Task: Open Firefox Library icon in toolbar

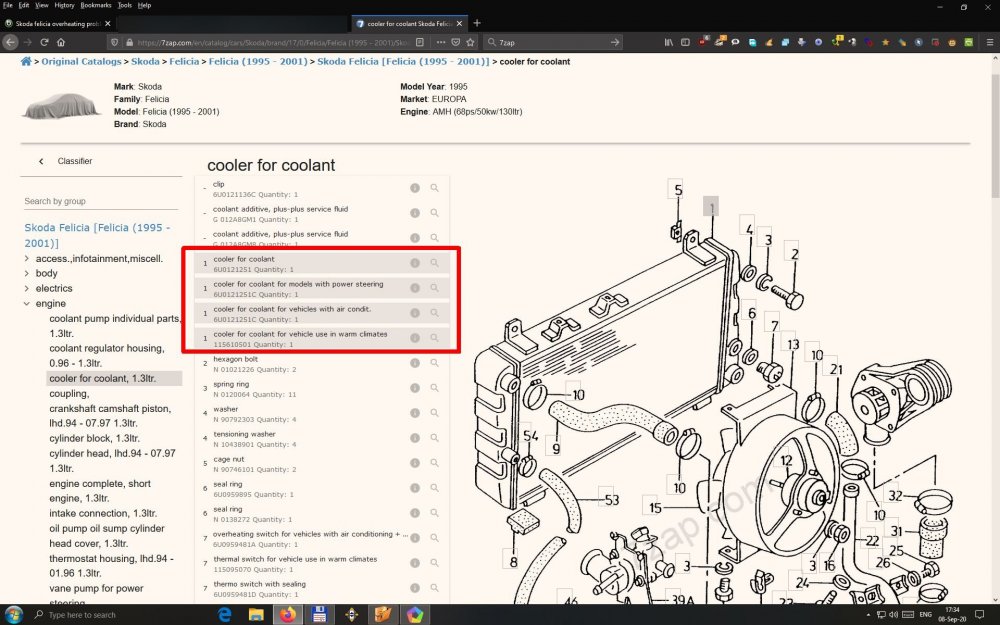Action: [x=668, y=42]
